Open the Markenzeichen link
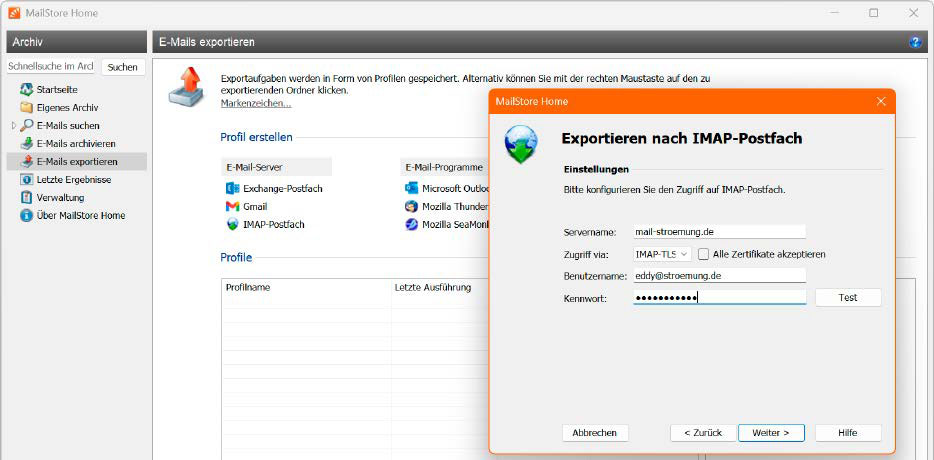 click(x=256, y=103)
